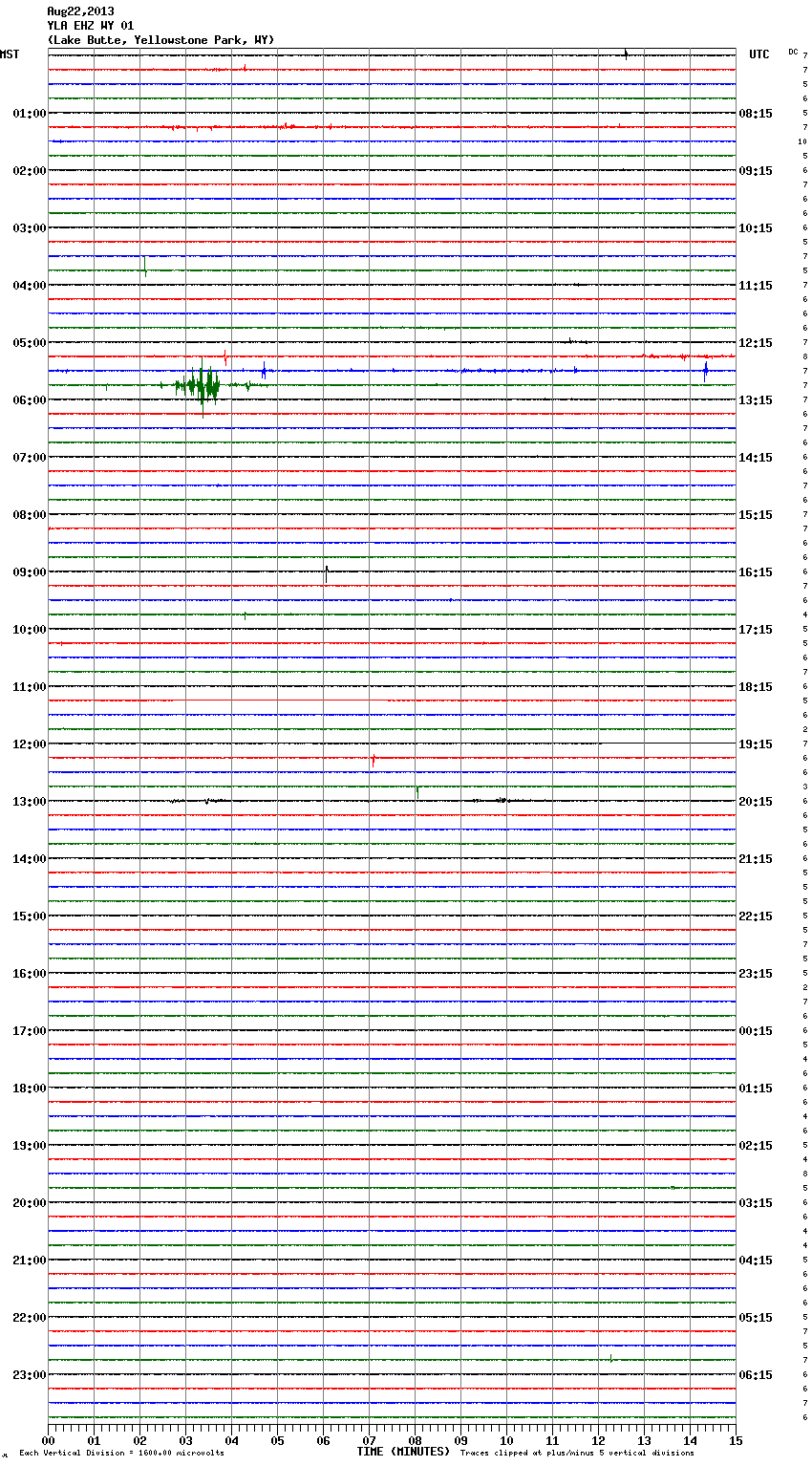Click the 16:15 UTC row label

tap(756, 572)
